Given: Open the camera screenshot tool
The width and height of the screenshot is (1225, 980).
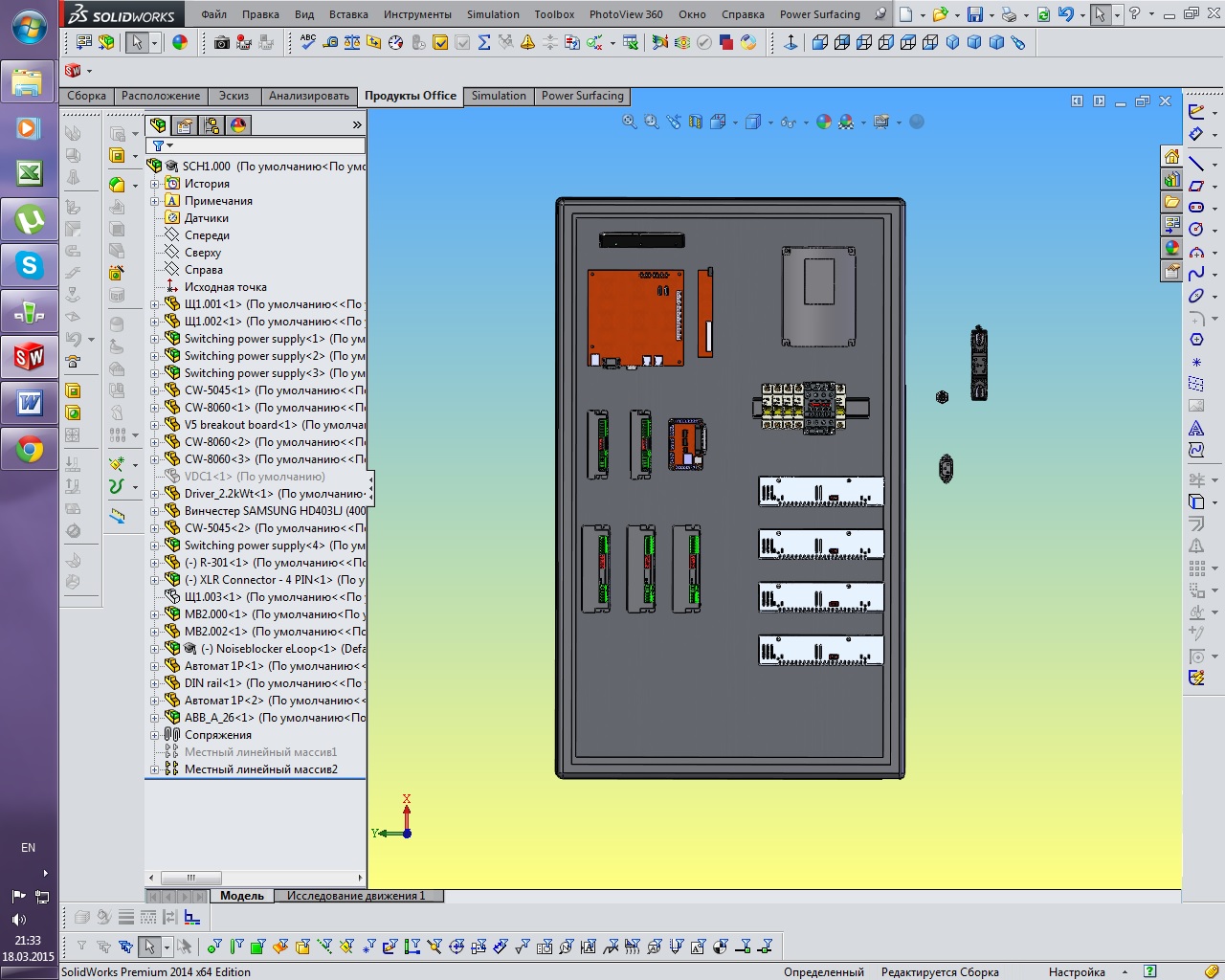Looking at the screenshot, I should pyautogui.click(x=221, y=42).
